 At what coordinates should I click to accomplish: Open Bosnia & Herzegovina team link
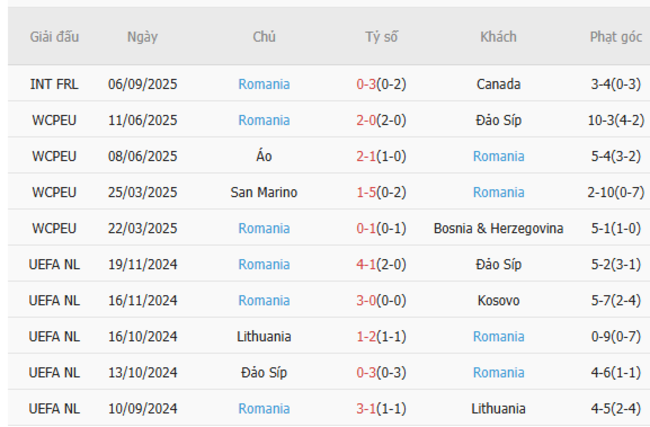(498, 228)
